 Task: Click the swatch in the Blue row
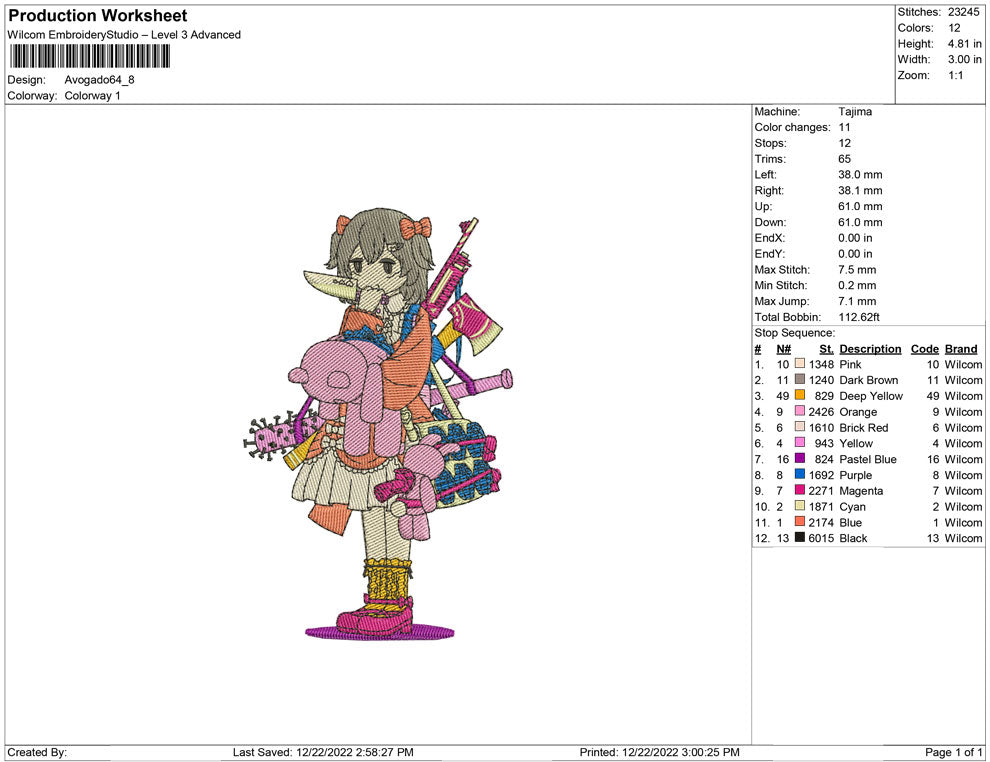click(800, 521)
